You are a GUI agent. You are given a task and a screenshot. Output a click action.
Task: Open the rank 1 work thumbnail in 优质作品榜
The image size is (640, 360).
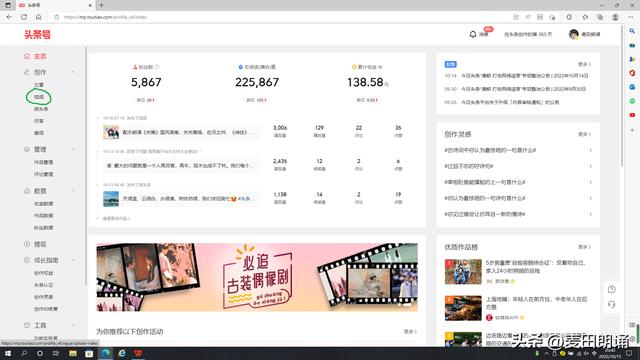(463, 271)
